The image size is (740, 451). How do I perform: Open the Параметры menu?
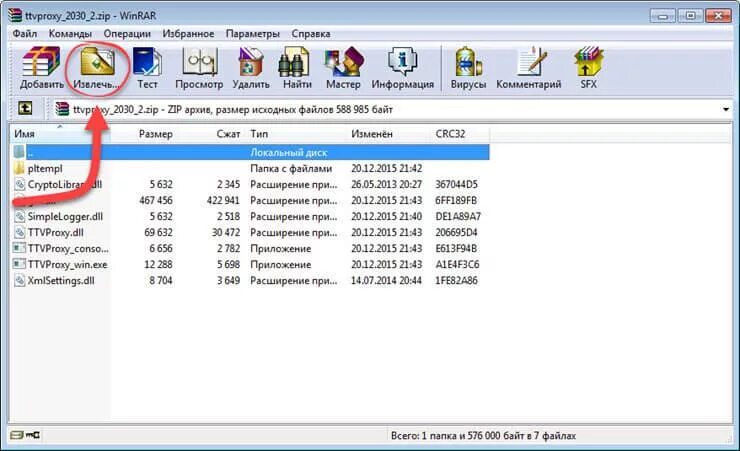coord(252,34)
